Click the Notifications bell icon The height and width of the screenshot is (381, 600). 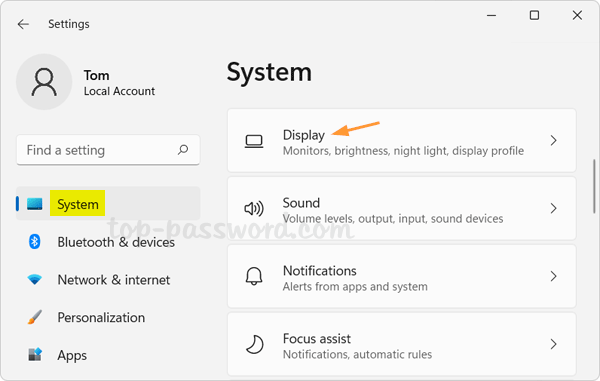(254, 276)
